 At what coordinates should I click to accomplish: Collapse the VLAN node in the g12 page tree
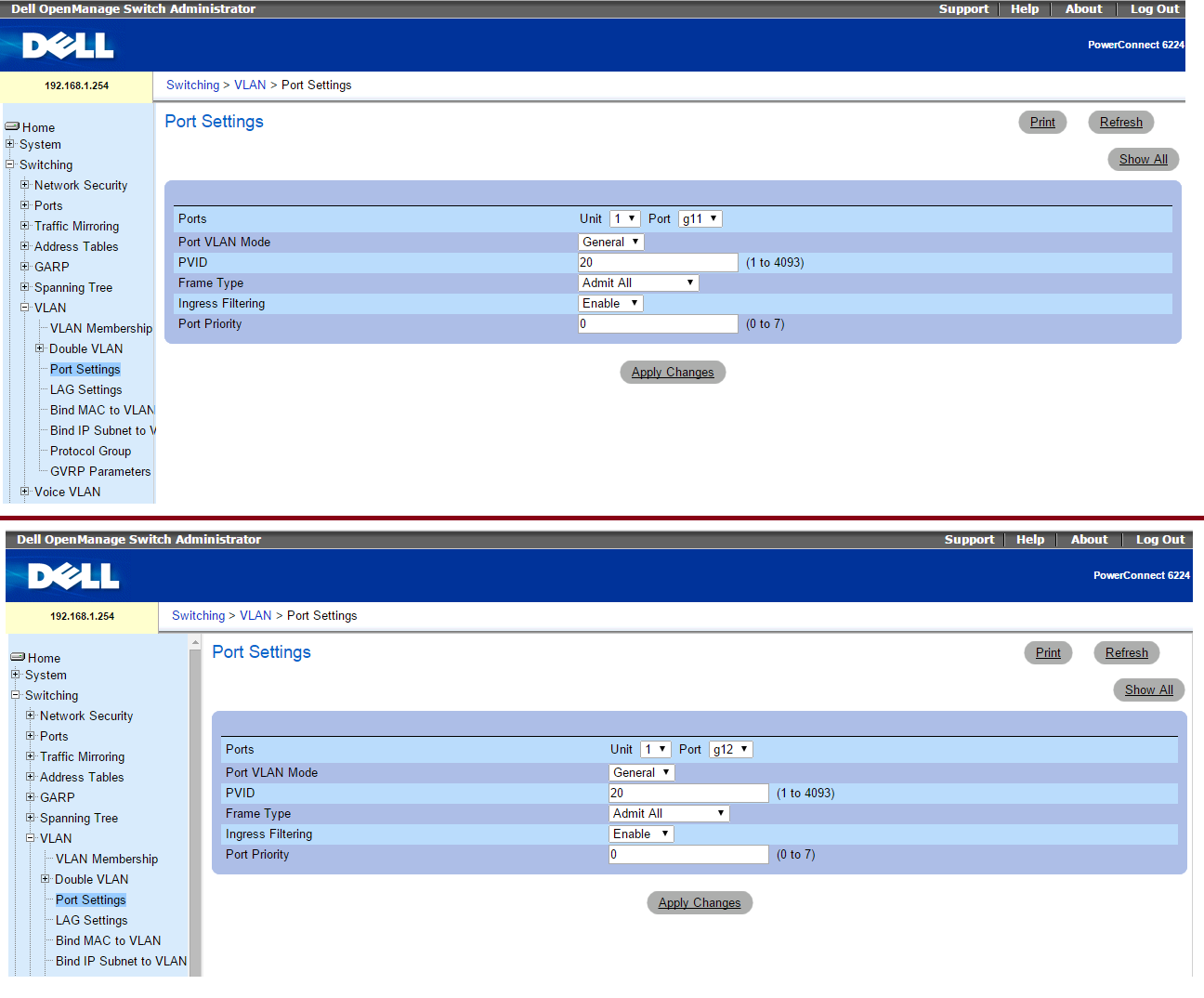tap(31, 838)
